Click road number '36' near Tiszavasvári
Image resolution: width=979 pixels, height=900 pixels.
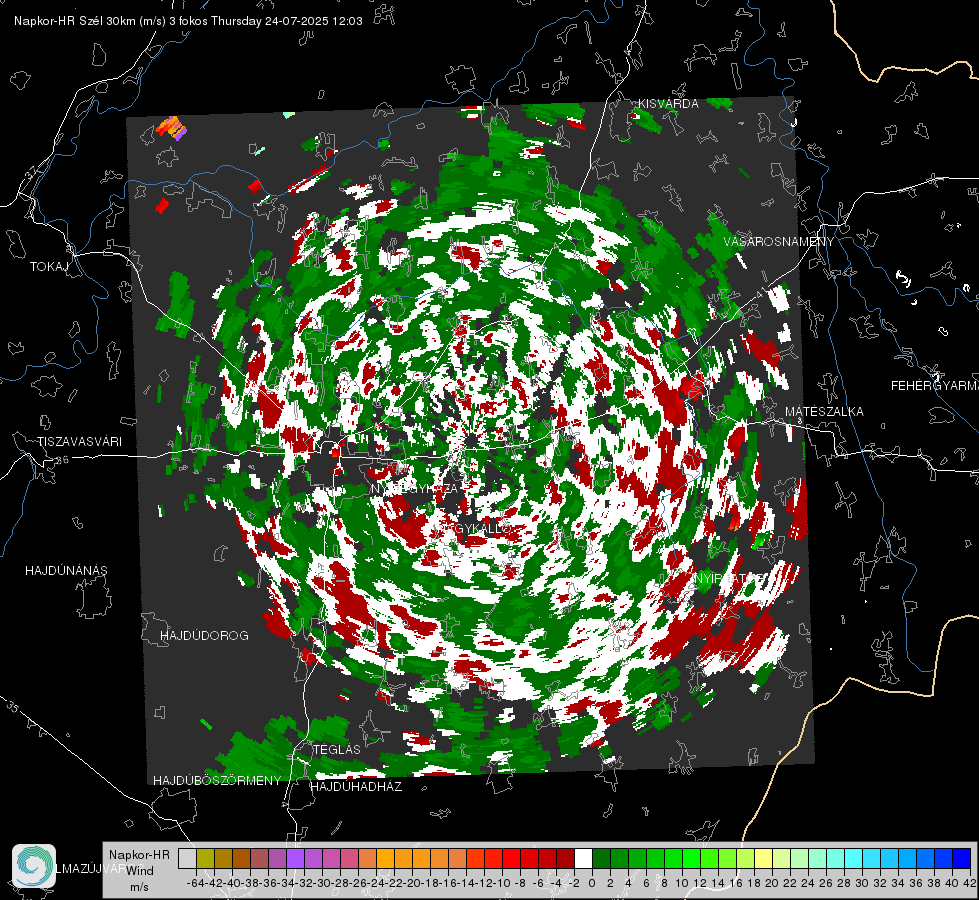[62, 460]
